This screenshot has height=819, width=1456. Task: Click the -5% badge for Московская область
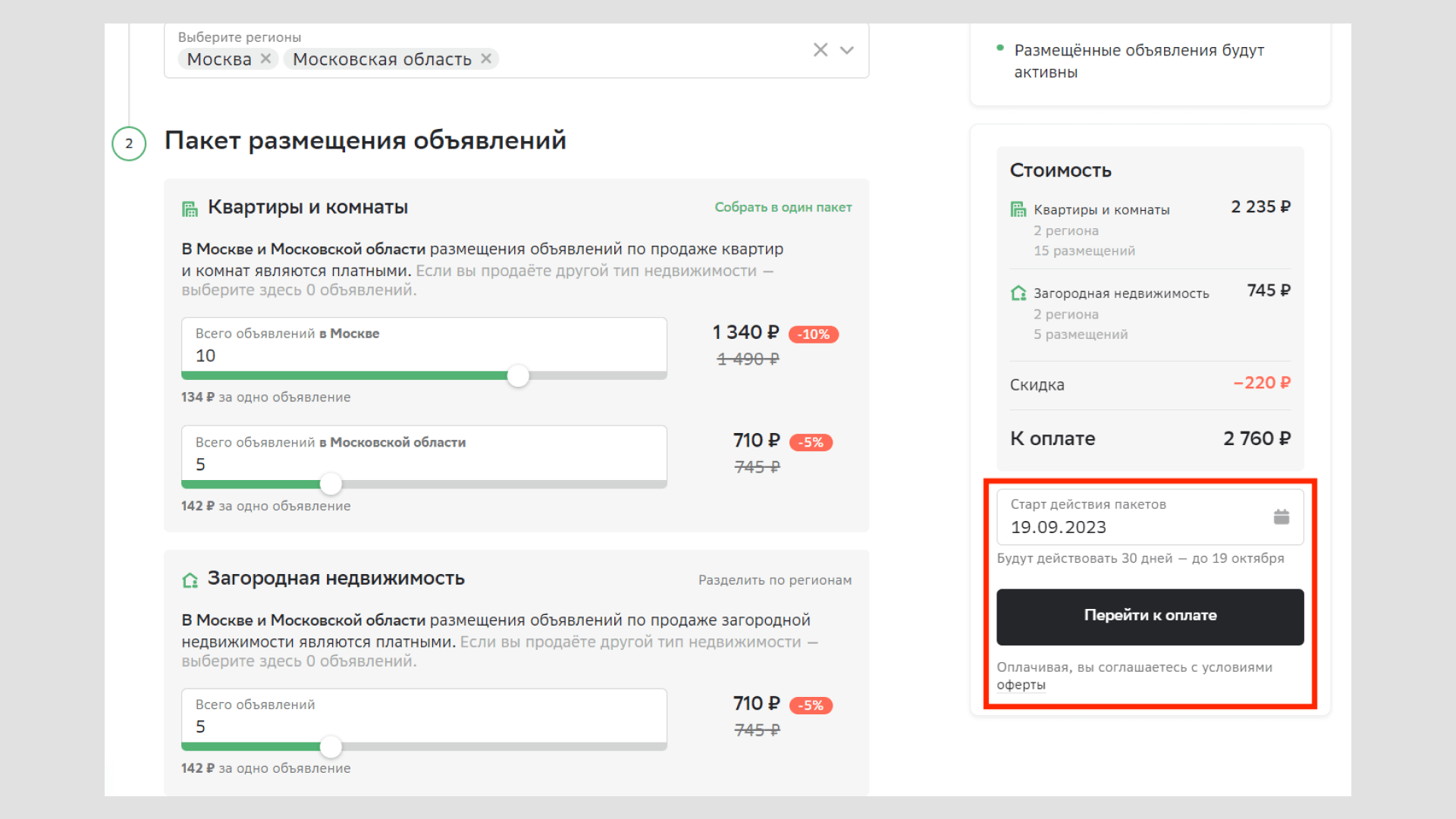(811, 442)
